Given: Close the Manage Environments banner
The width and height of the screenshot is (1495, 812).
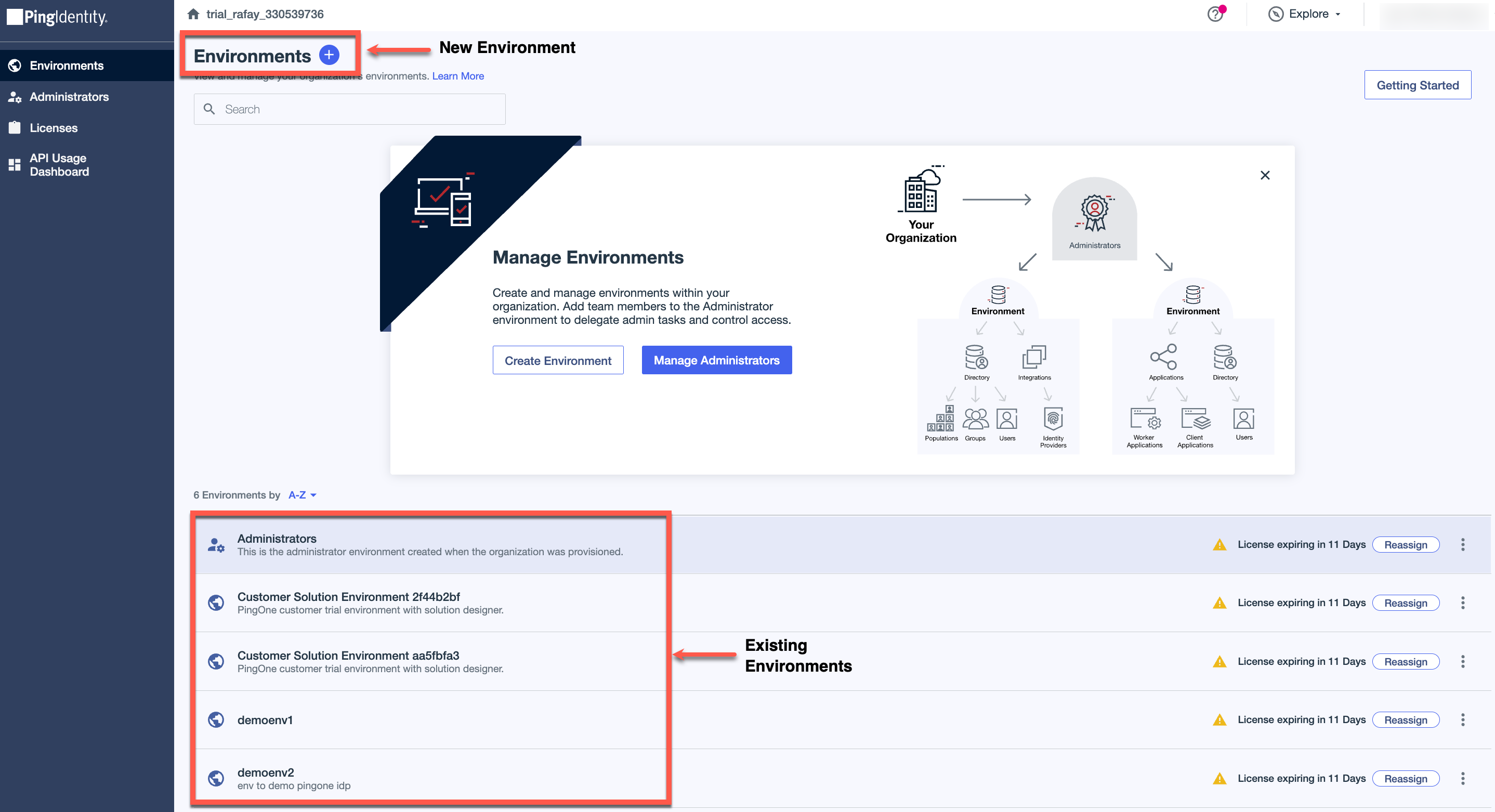Looking at the screenshot, I should pyautogui.click(x=1265, y=175).
